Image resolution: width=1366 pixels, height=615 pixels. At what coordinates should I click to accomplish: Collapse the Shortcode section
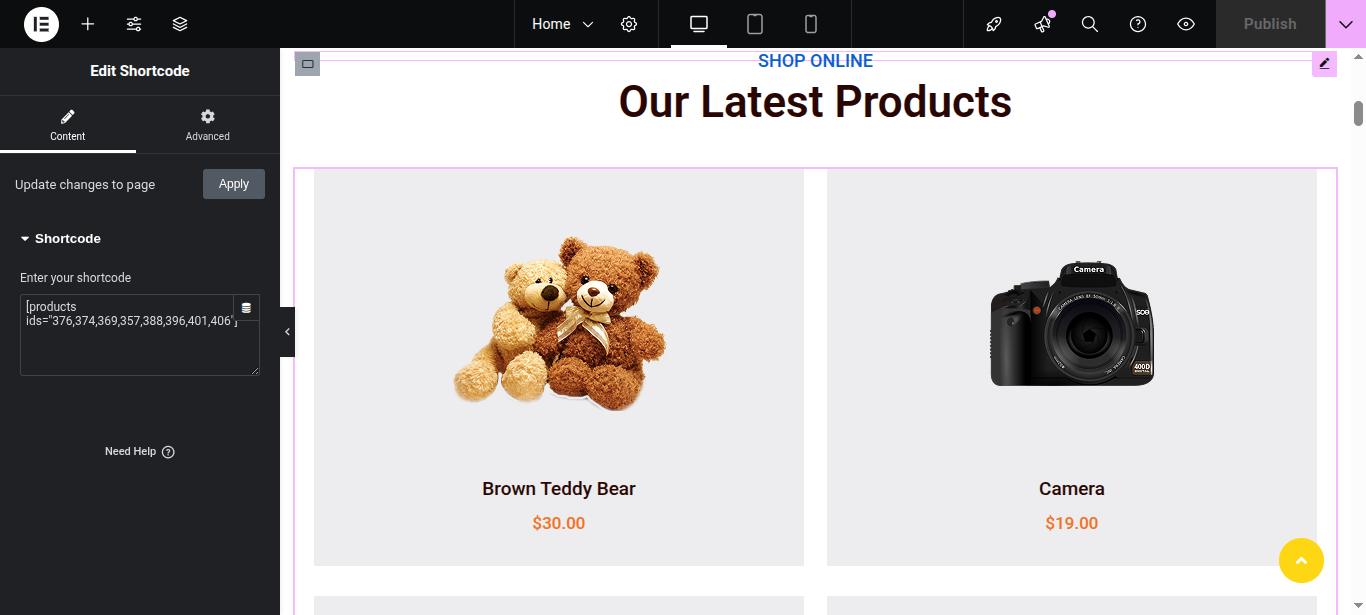pos(61,239)
